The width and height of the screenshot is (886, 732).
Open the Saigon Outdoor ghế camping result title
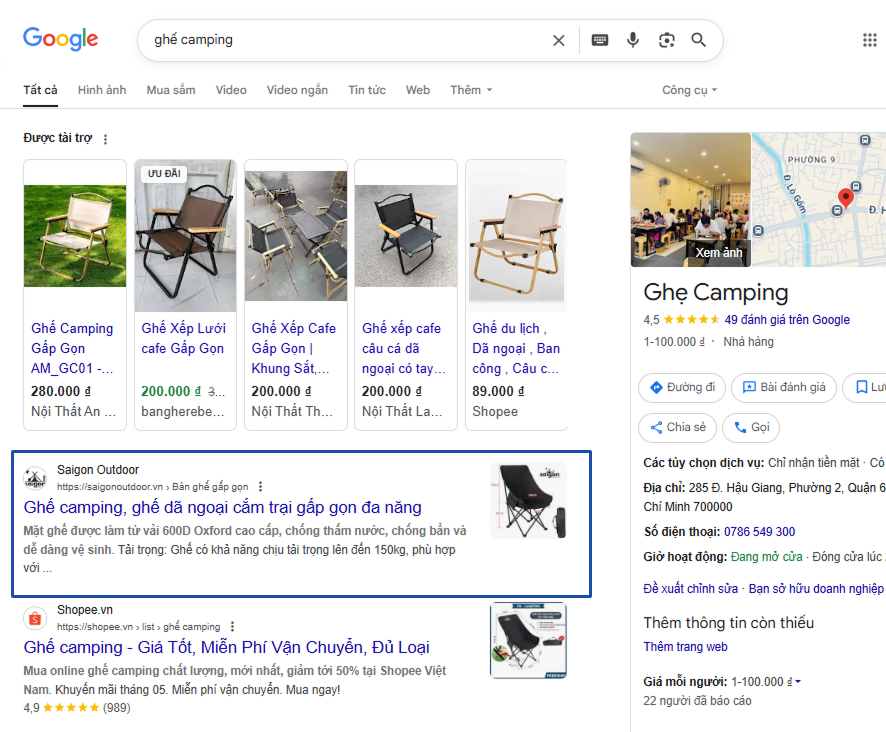(223, 508)
